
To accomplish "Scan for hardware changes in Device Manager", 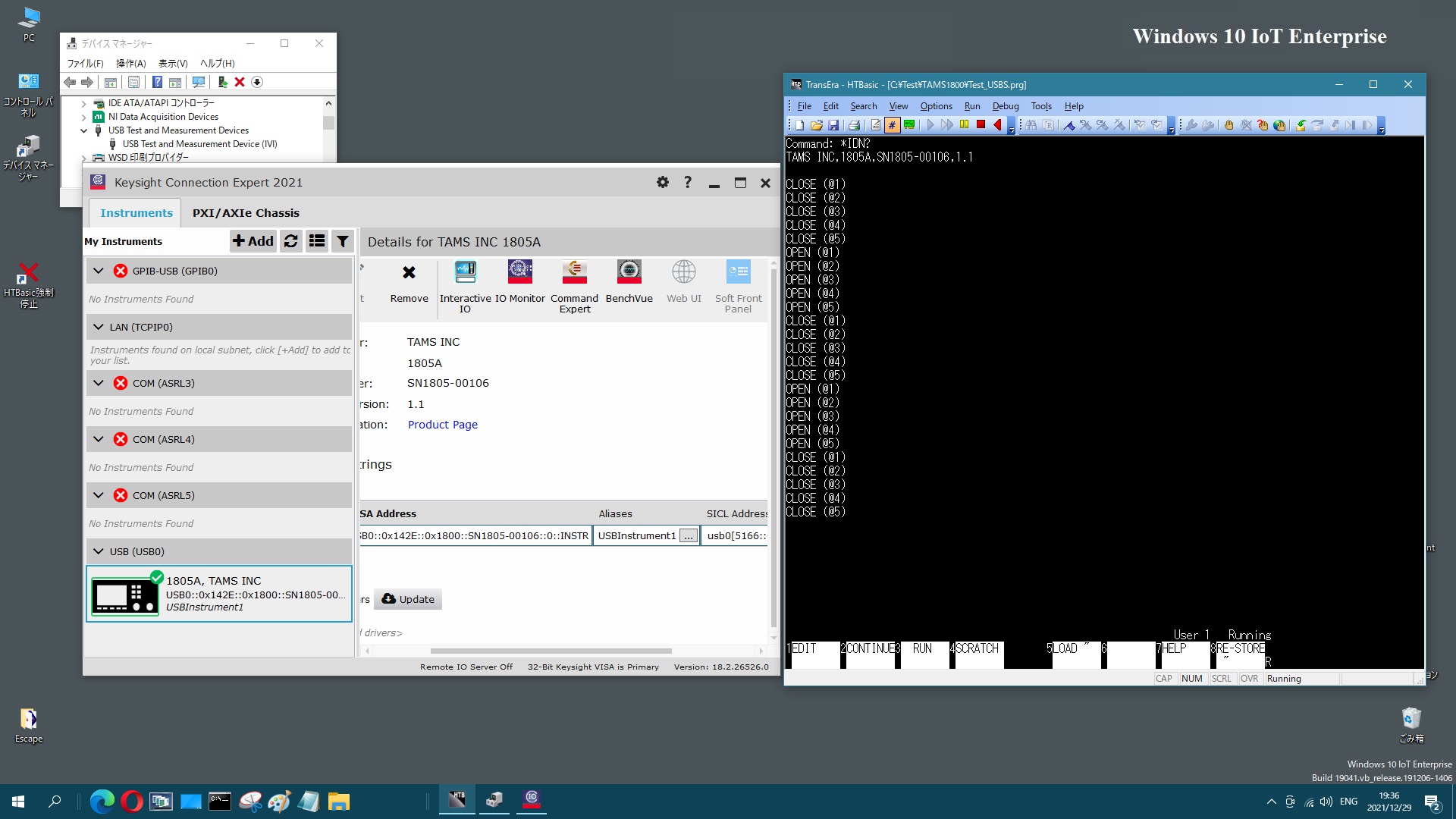I will click(199, 82).
